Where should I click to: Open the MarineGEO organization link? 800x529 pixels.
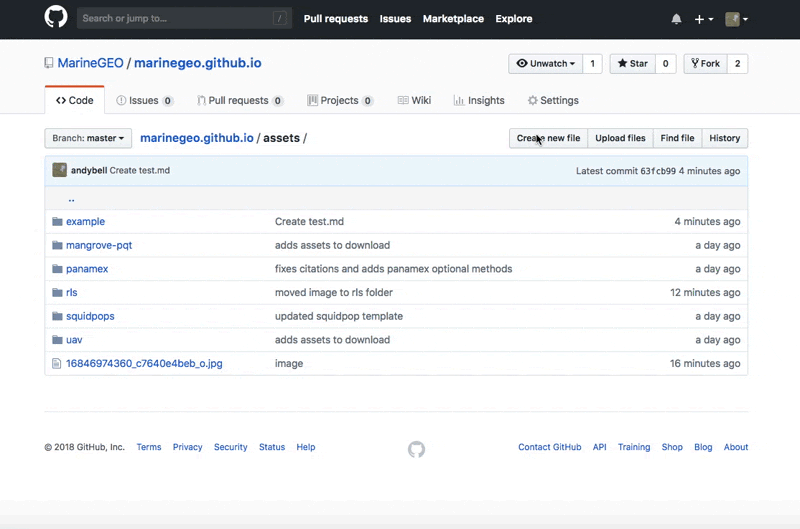click(x=90, y=63)
